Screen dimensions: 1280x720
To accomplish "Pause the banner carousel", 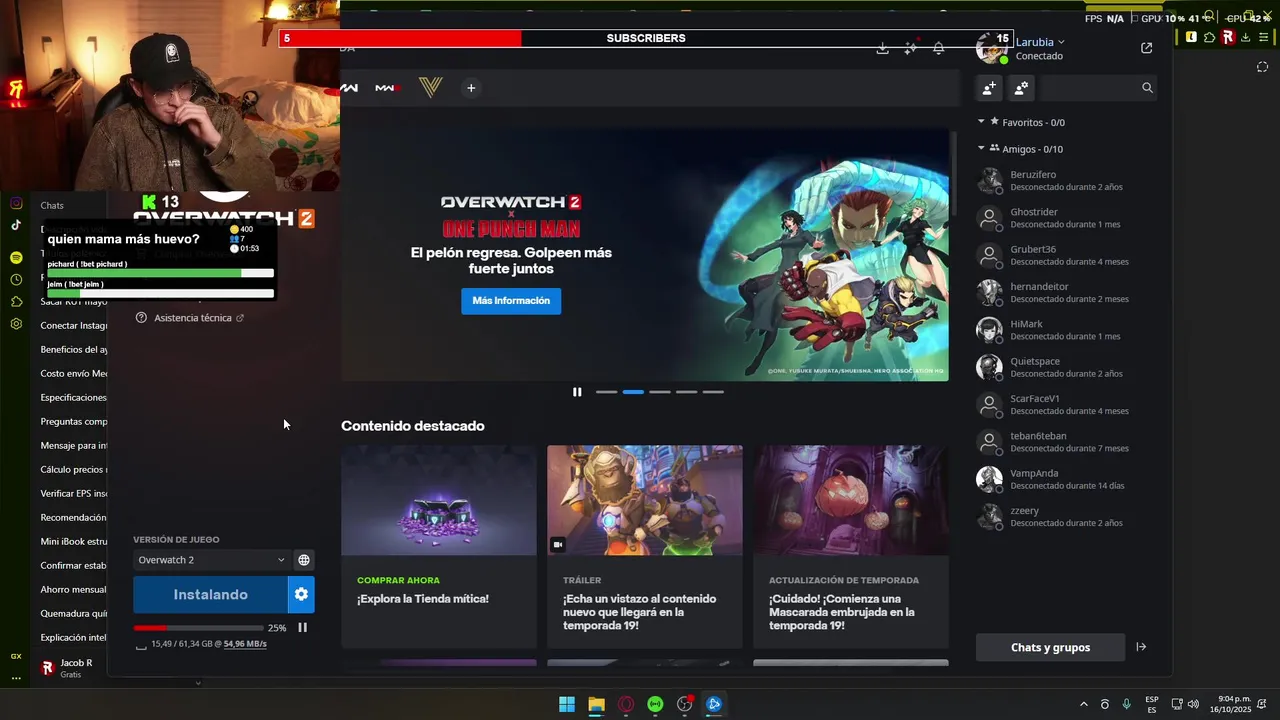I will click(577, 392).
